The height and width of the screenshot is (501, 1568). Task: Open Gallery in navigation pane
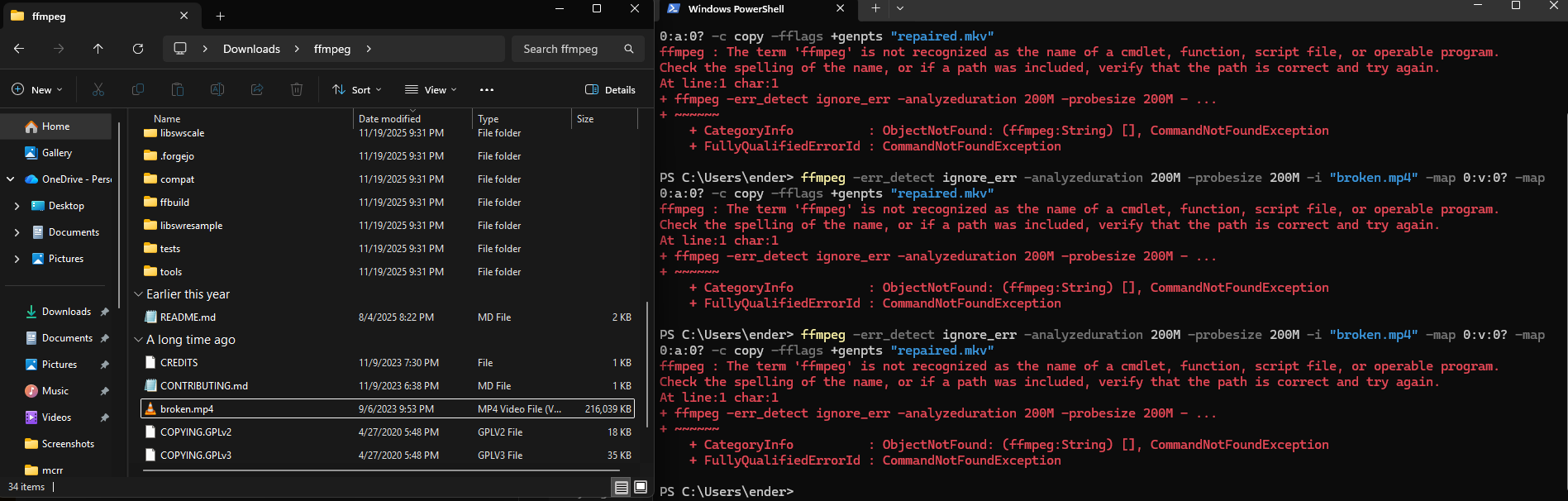tap(56, 153)
